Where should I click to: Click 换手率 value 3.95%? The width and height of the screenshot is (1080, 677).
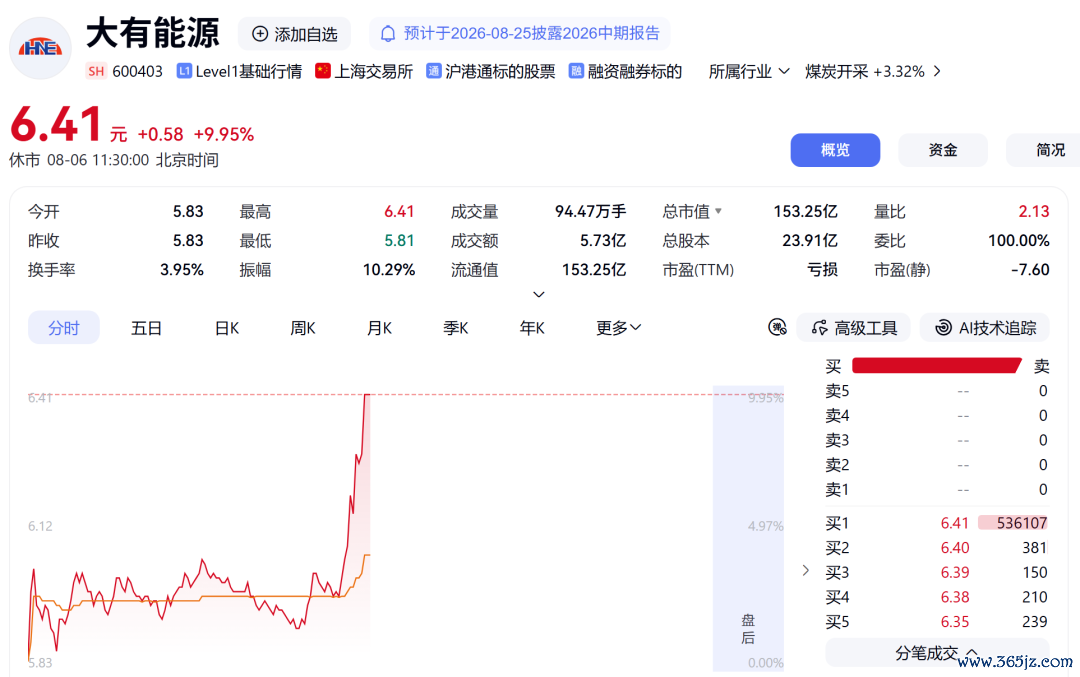182,270
